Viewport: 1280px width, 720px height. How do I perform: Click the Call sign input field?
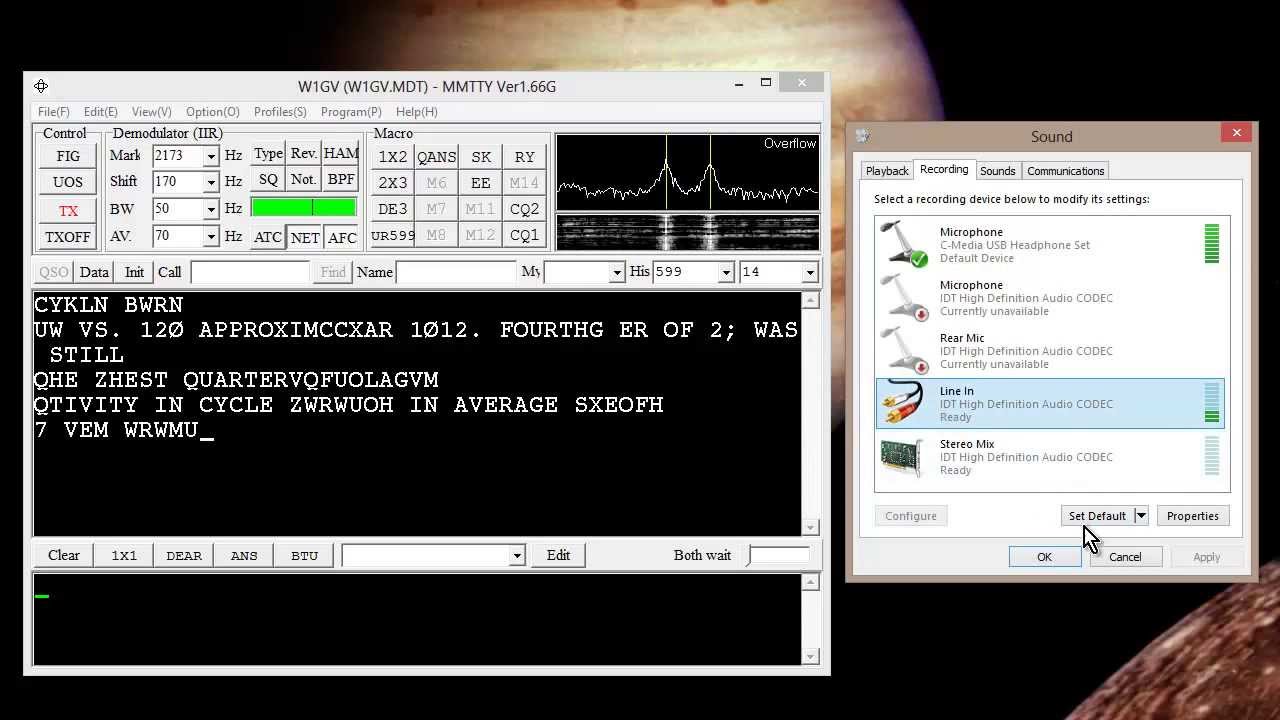[249, 272]
